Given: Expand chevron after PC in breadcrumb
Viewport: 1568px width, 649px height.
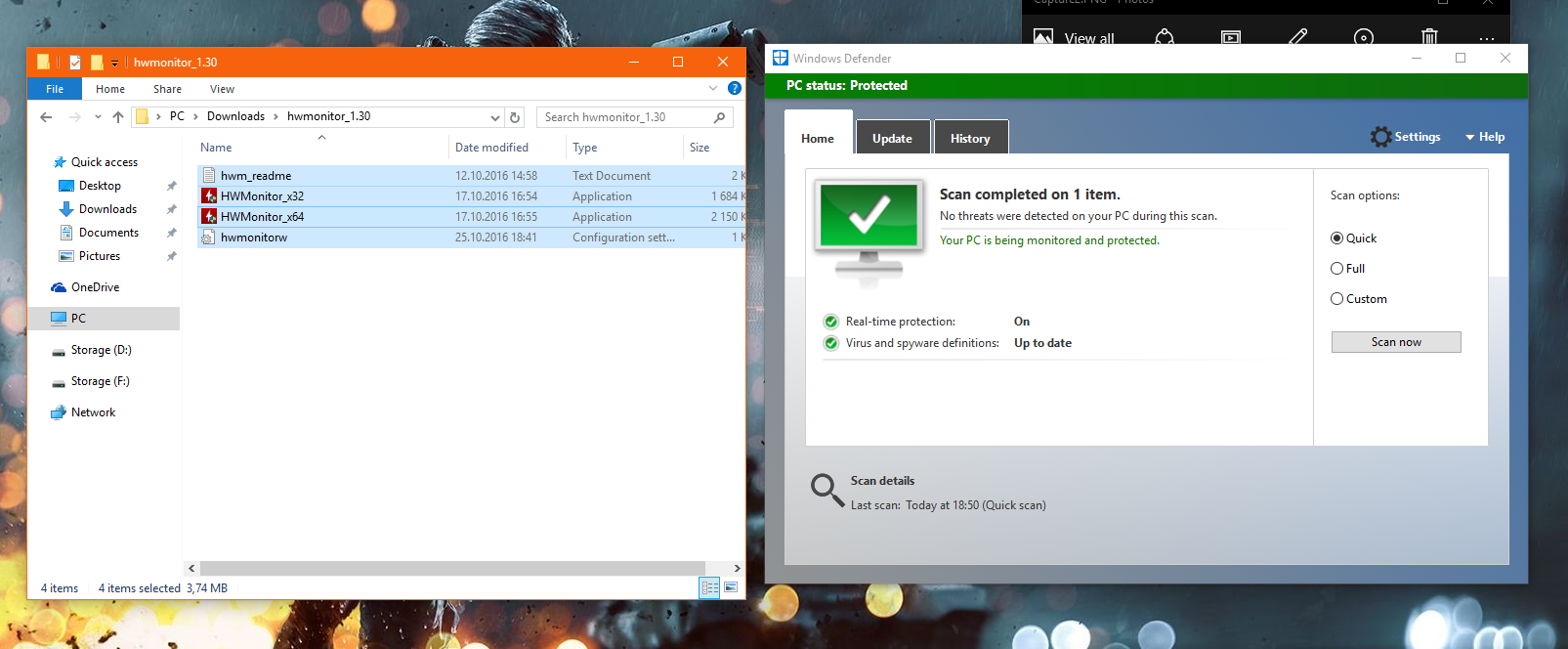Looking at the screenshot, I should pyautogui.click(x=195, y=116).
